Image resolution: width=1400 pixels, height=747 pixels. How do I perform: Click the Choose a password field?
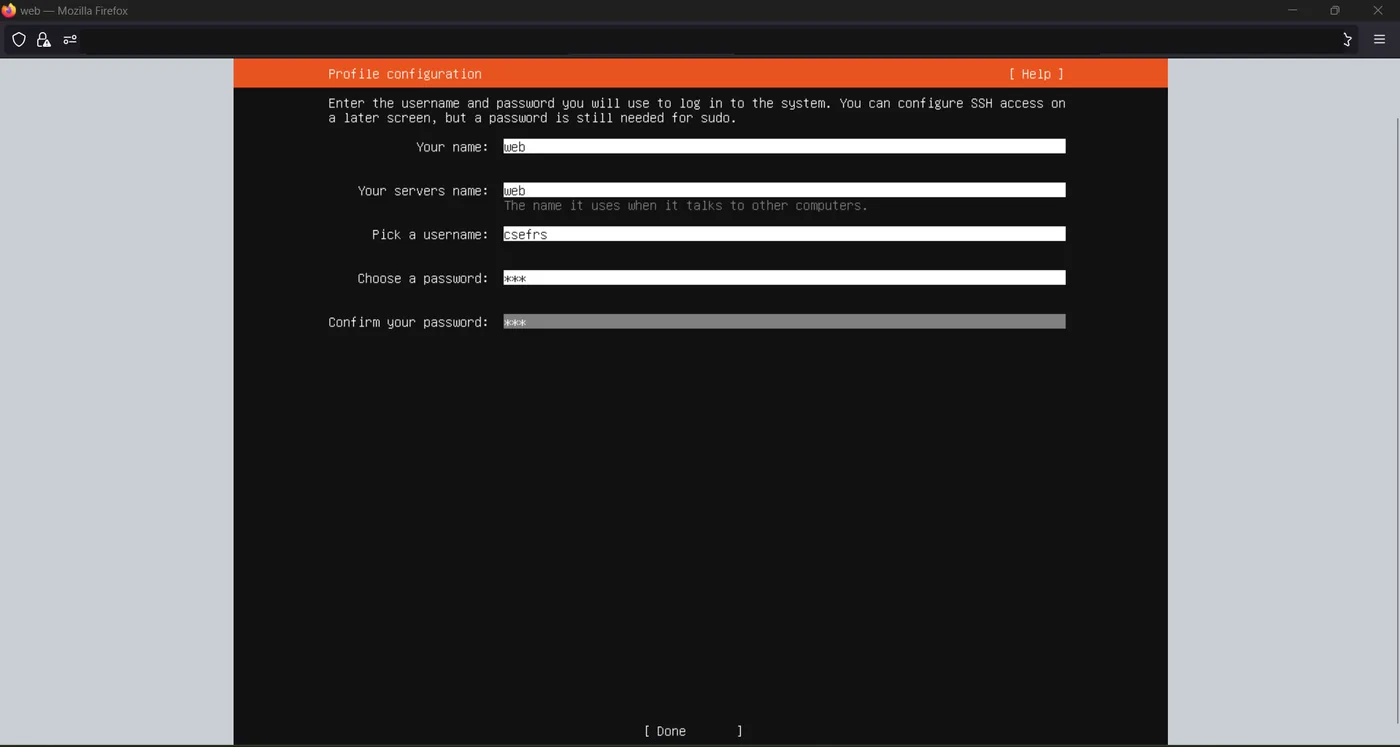point(784,278)
